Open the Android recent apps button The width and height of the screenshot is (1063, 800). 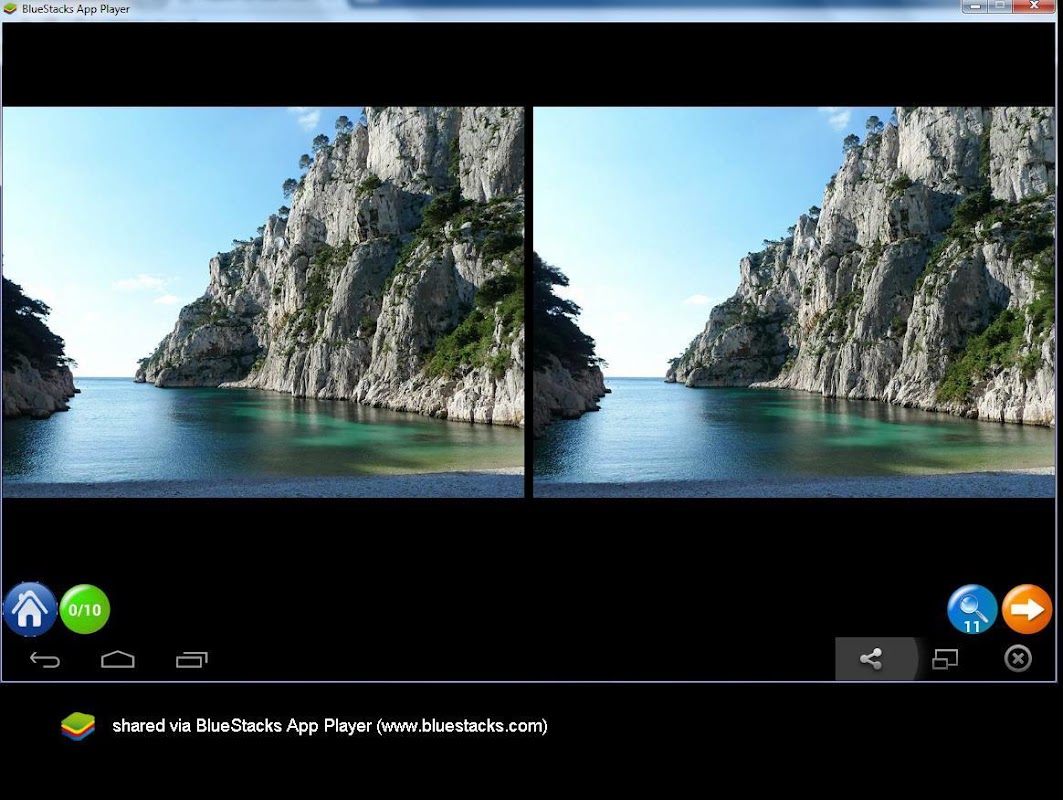tap(191, 660)
